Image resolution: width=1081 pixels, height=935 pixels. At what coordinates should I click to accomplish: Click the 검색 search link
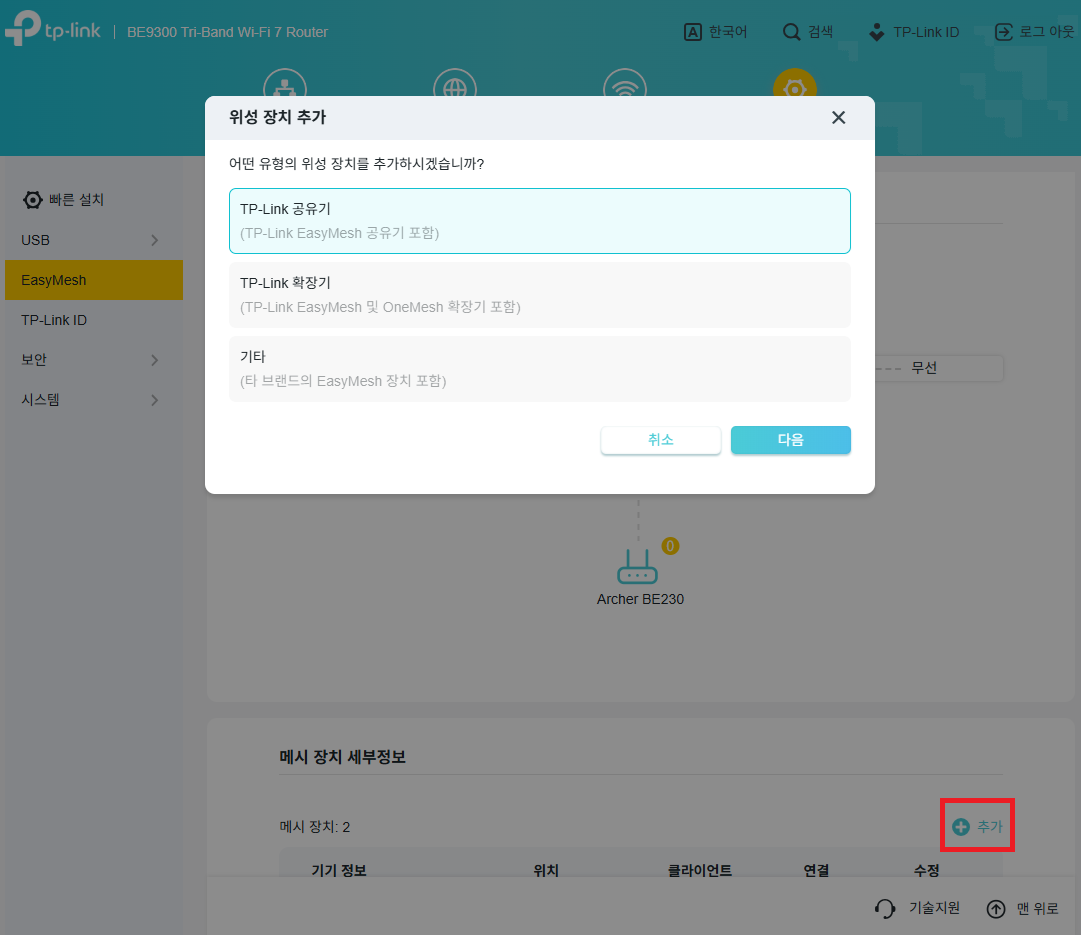[820, 32]
